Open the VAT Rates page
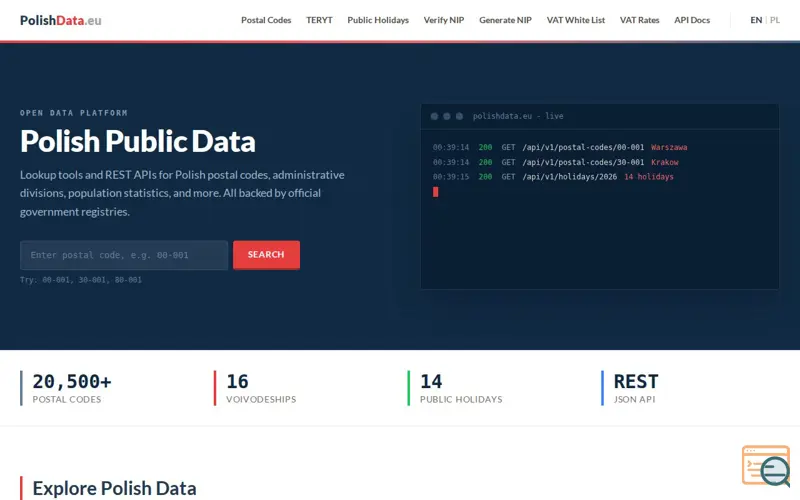The height and width of the screenshot is (500, 800). click(x=639, y=20)
